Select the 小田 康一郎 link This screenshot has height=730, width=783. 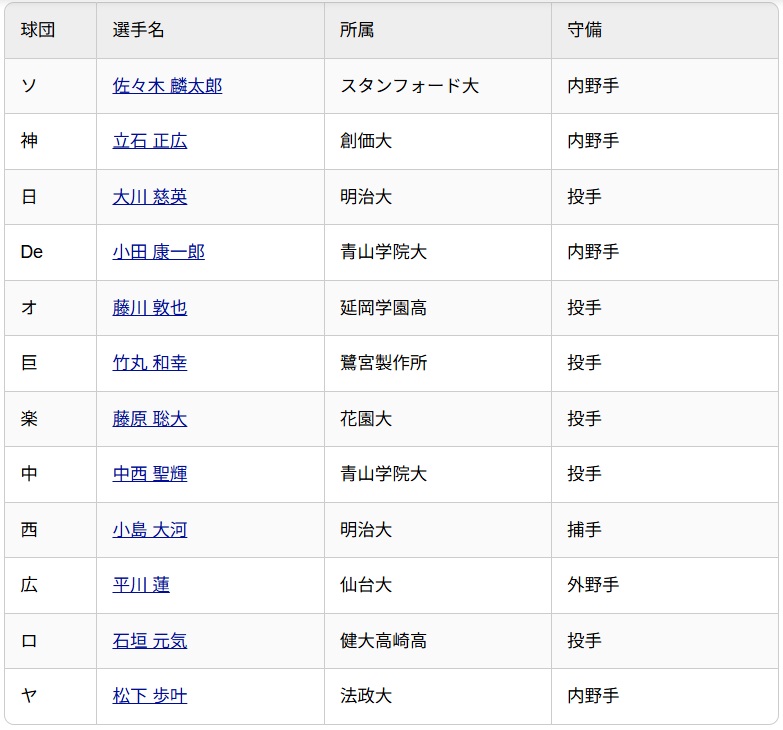(x=158, y=252)
